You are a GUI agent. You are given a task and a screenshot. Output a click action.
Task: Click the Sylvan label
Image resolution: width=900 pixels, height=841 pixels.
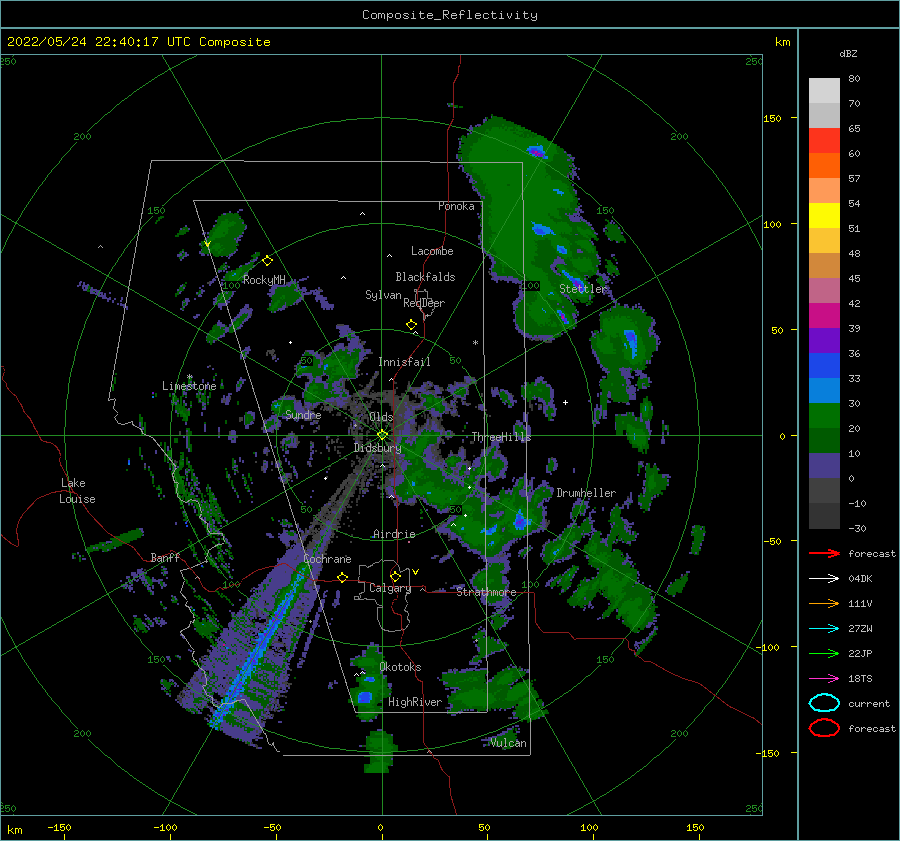click(x=383, y=295)
